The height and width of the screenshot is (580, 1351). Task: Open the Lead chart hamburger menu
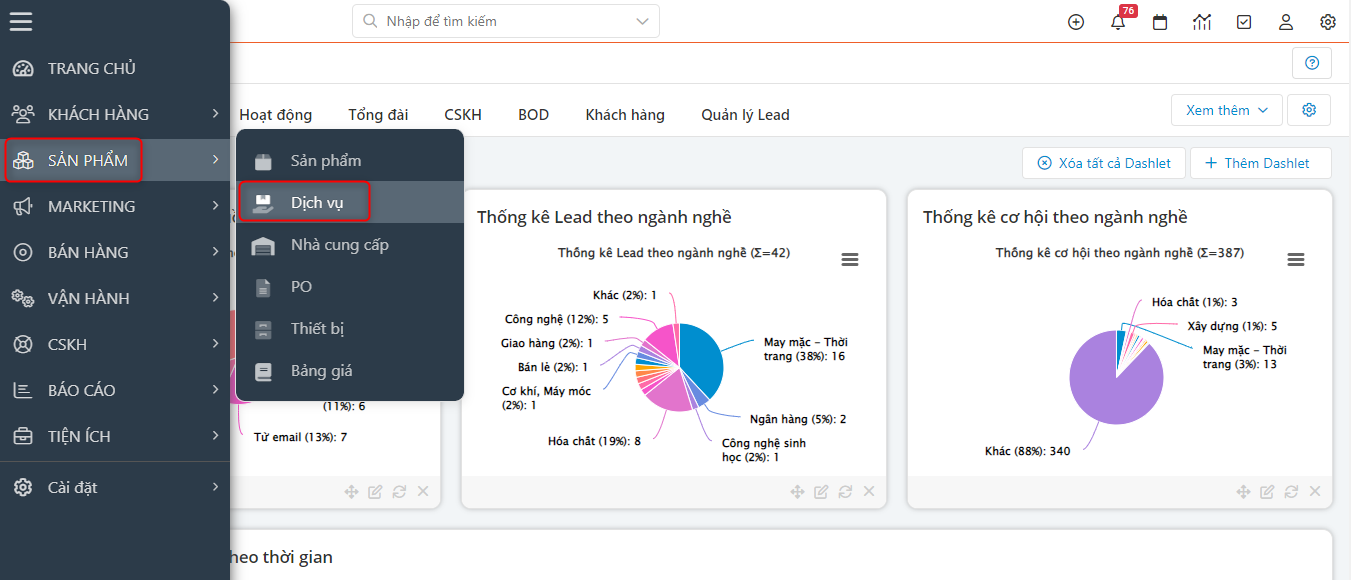850,259
